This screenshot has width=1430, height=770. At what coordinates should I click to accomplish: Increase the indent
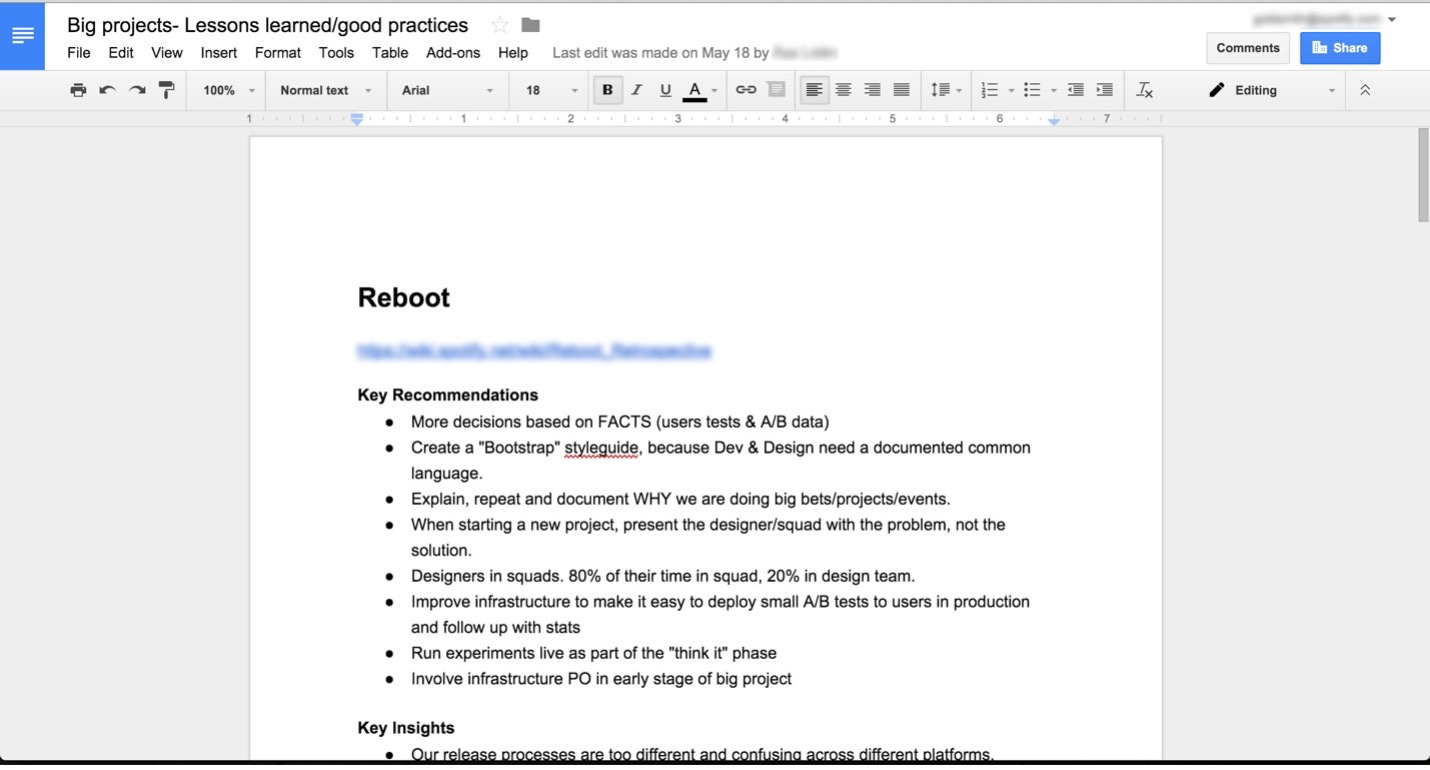(1105, 90)
